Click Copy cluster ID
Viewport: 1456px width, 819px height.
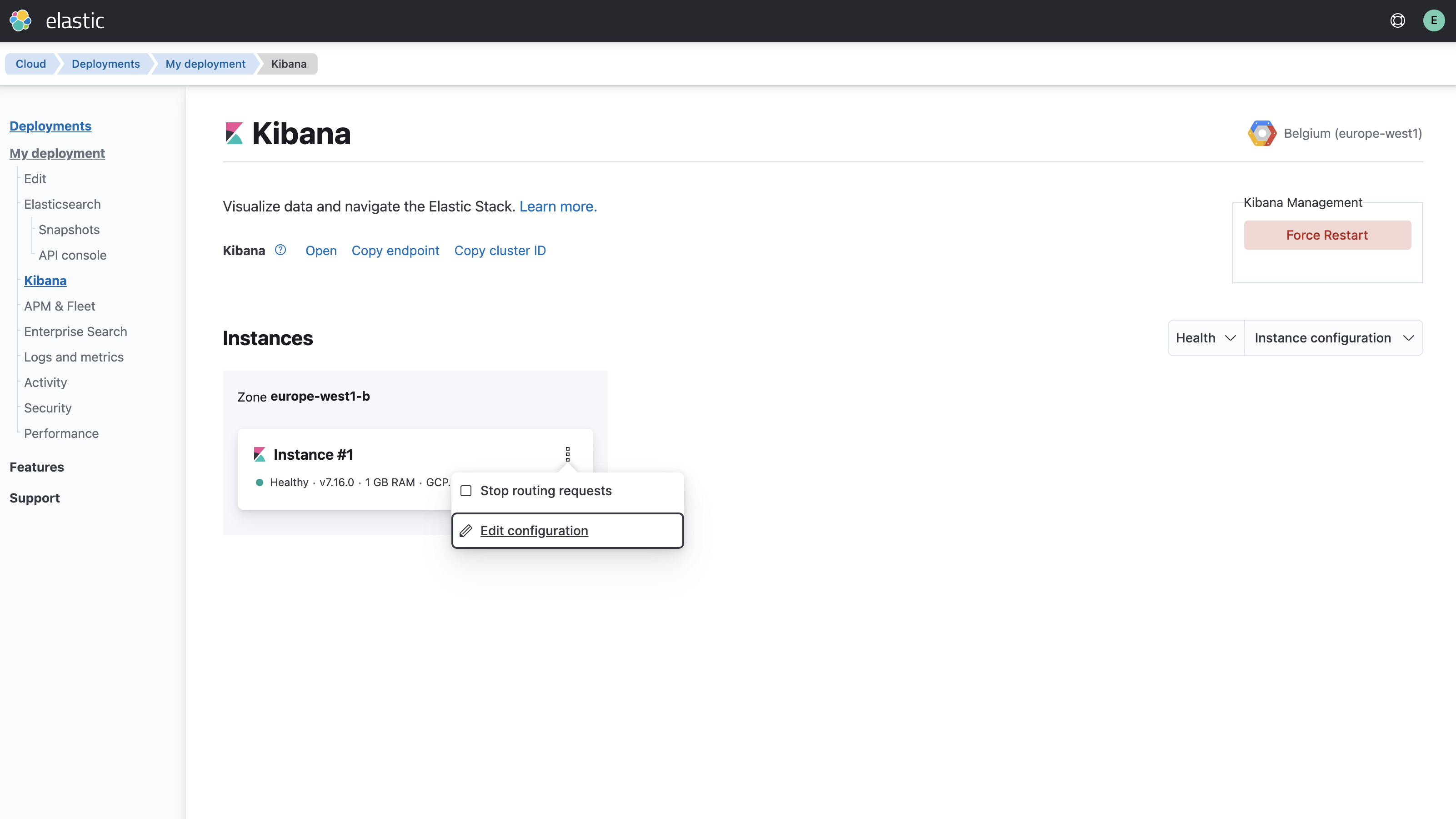tap(500, 251)
